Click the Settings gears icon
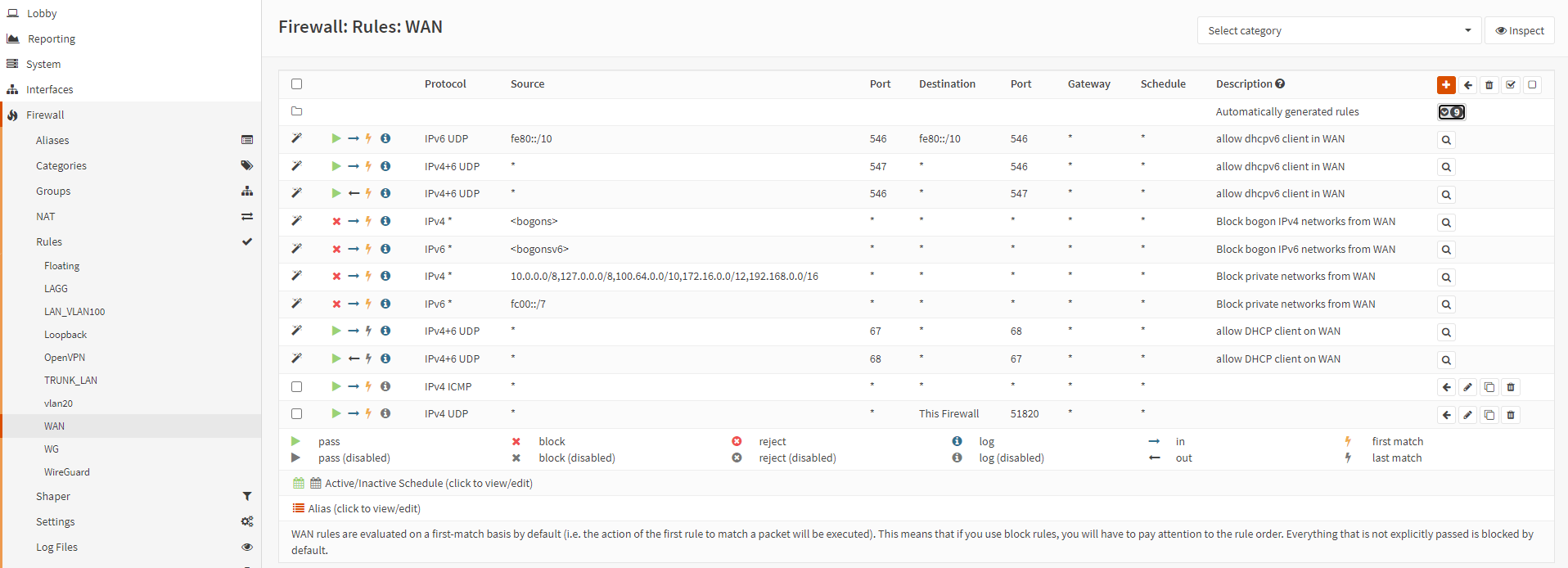Screen dimensions: 1568x568 tap(247, 521)
